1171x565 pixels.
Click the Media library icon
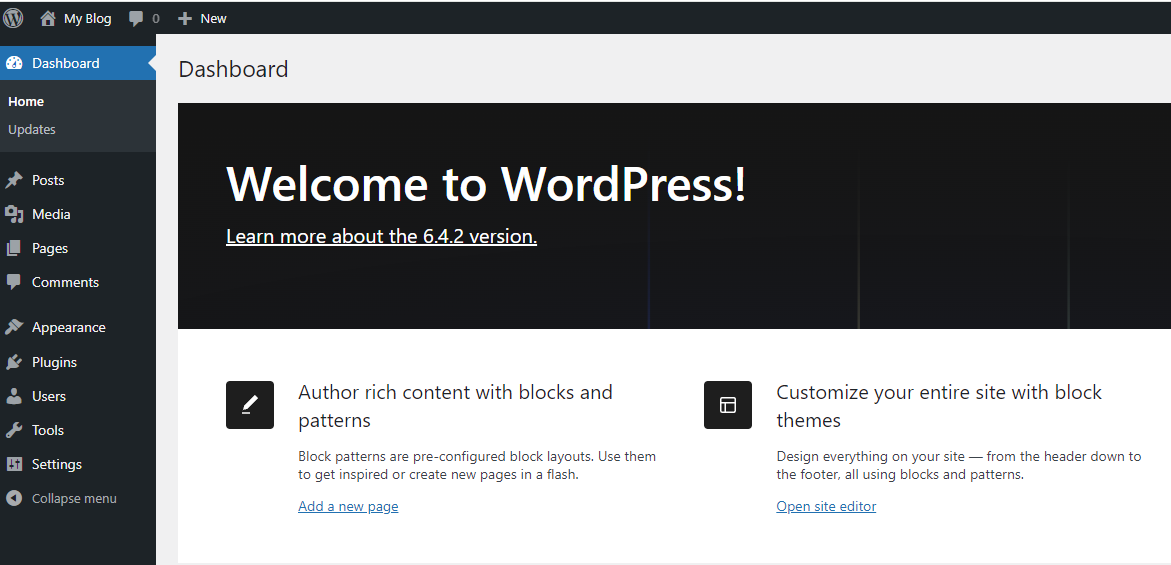(x=14, y=214)
